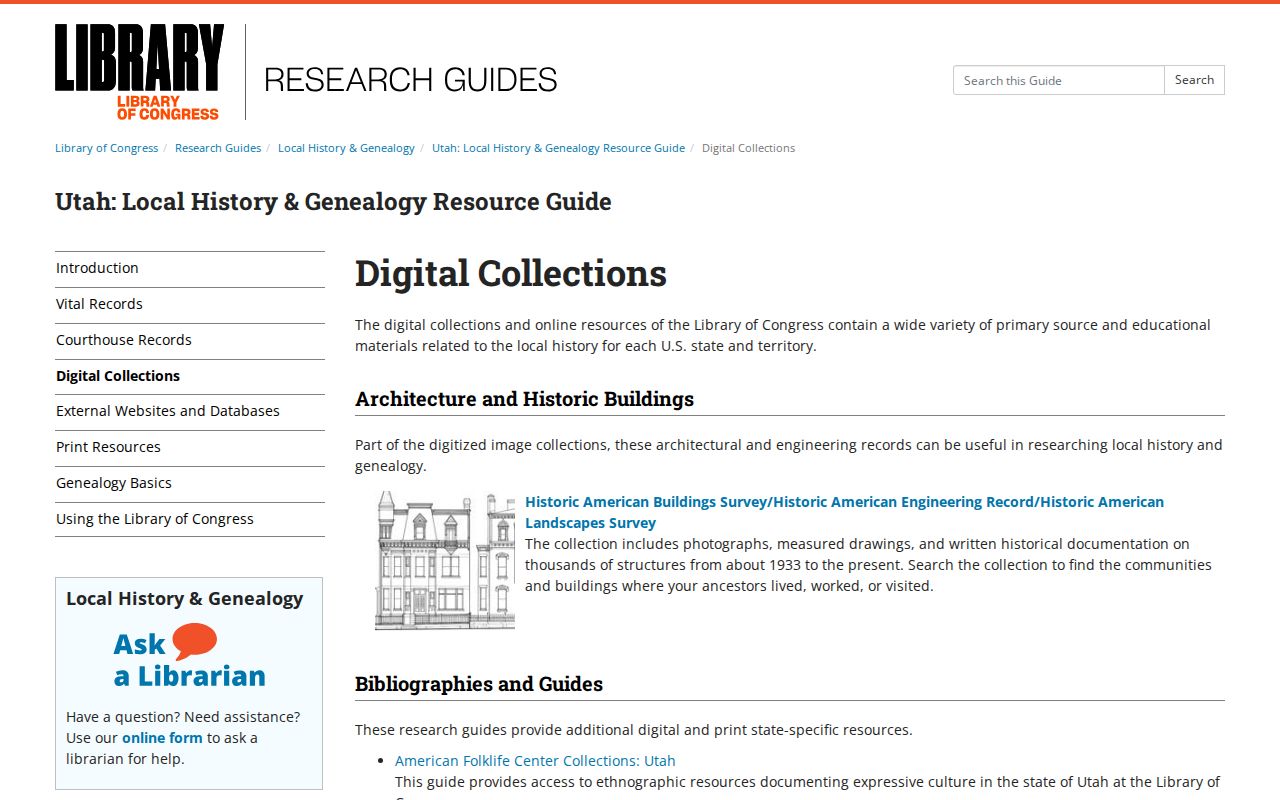Open Historic American Buildings Survey link
Screen dimensions: 1280x800
point(844,512)
